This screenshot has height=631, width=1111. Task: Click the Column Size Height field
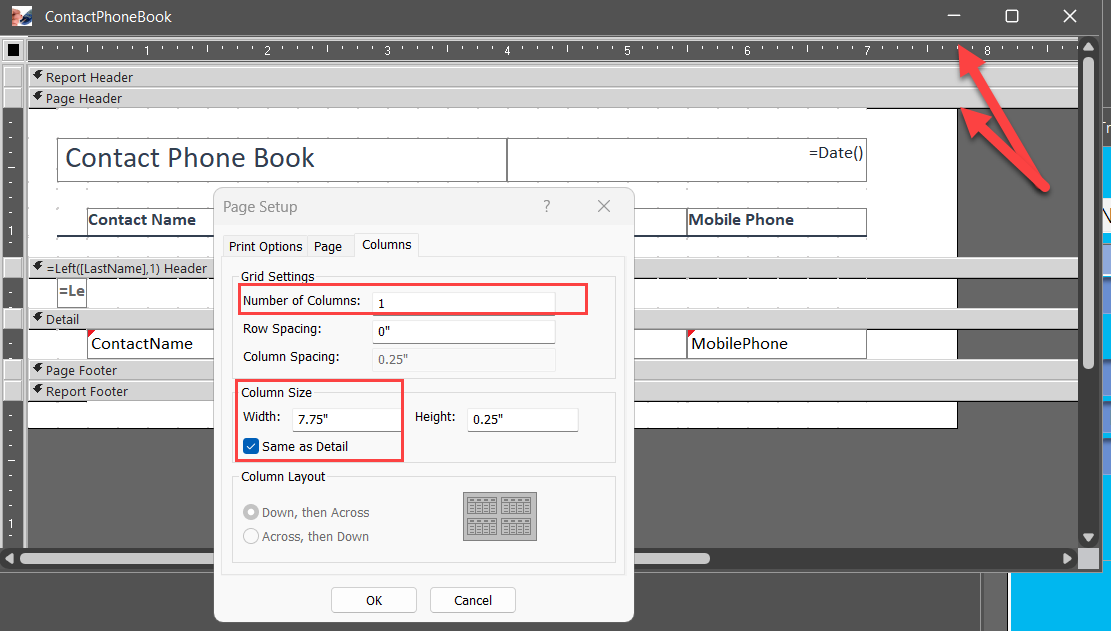click(523, 419)
